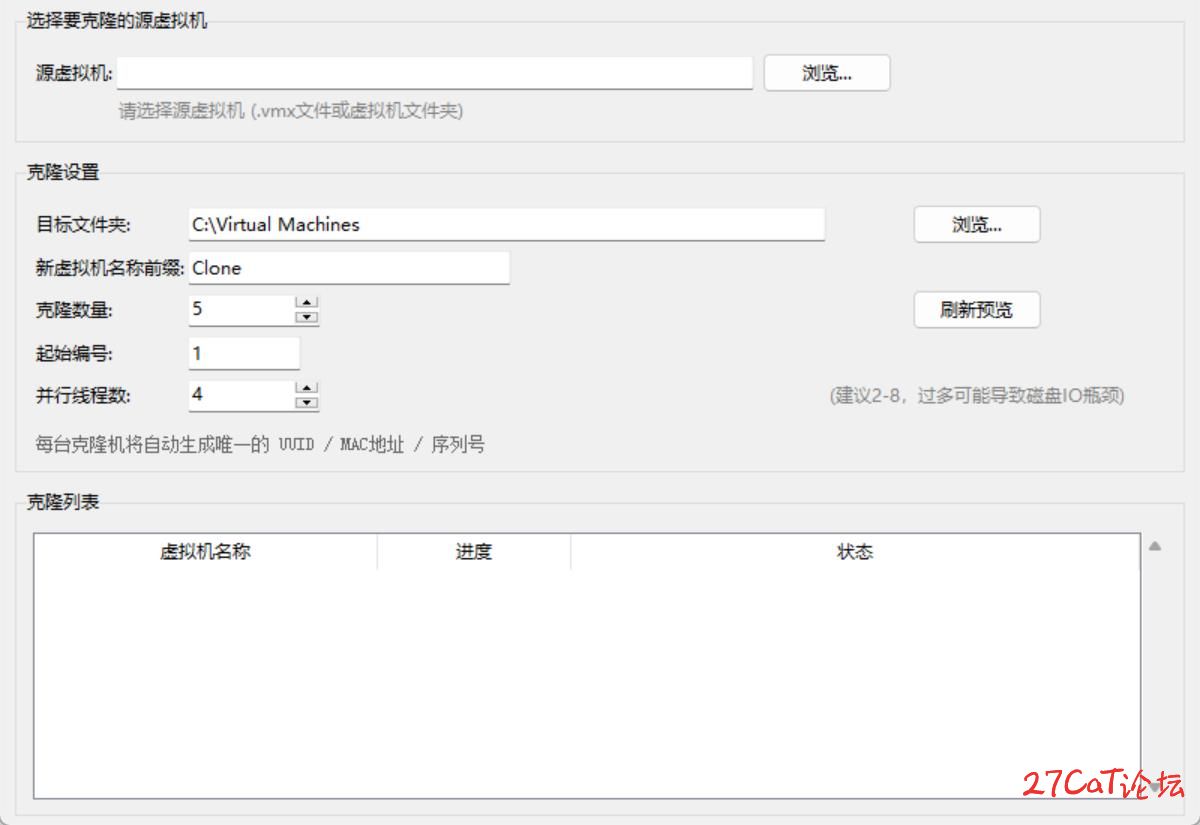The height and width of the screenshot is (825, 1200).
Task: Click the empty clone list area
Action: pyautogui.click(x=586, y=680)
